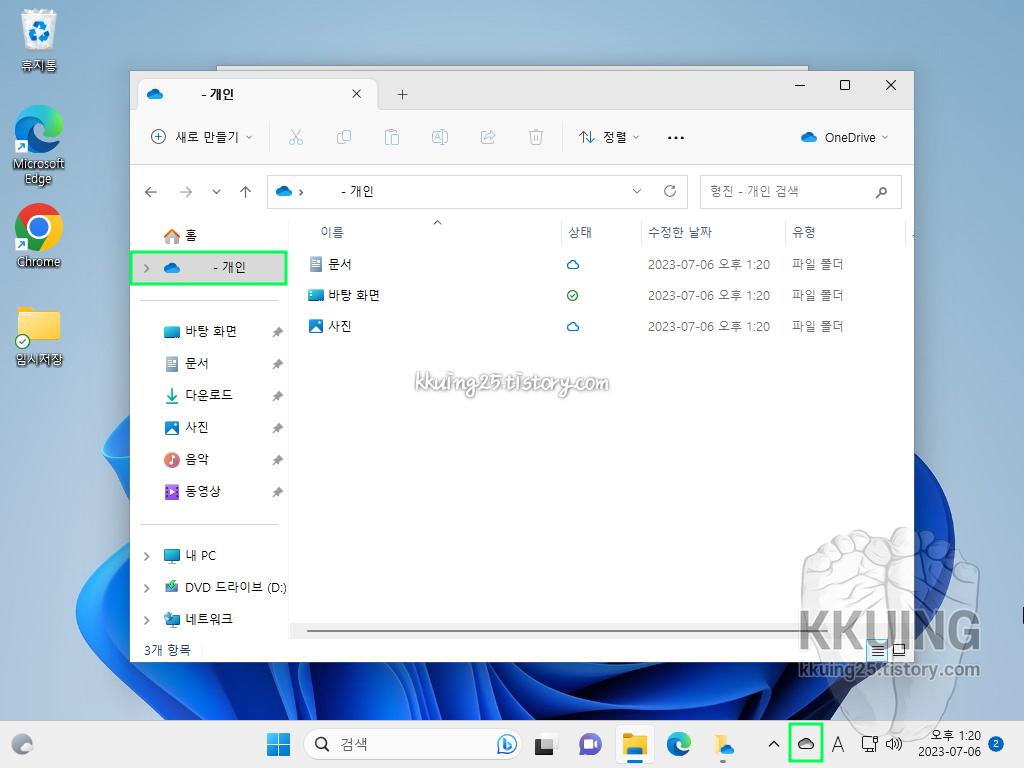1024x768 pixels.
Task: Click the OneDrive cloud tray icon
Action: coord(806,744)
